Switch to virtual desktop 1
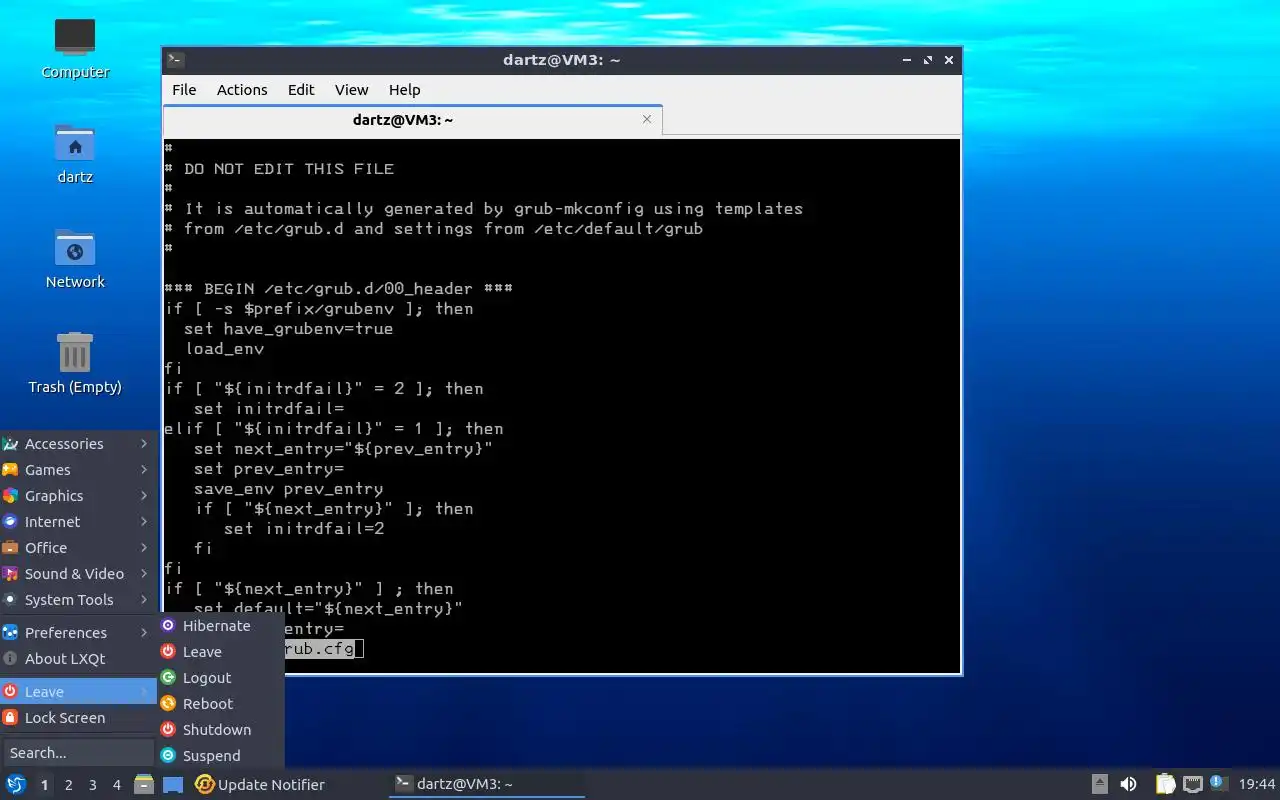1280x800 pixels. 44,785
